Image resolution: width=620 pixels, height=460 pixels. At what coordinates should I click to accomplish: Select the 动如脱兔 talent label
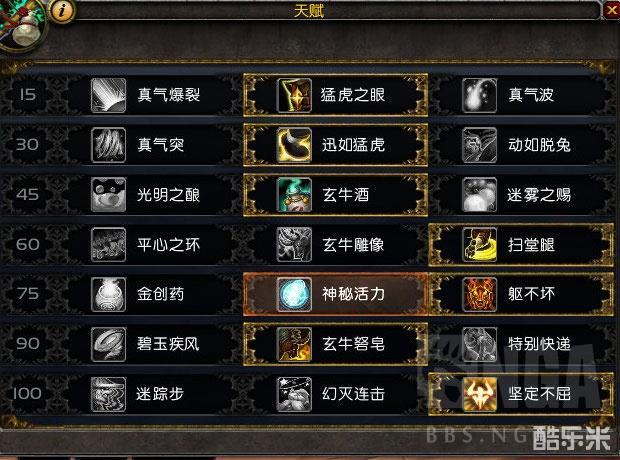point(539,145)
